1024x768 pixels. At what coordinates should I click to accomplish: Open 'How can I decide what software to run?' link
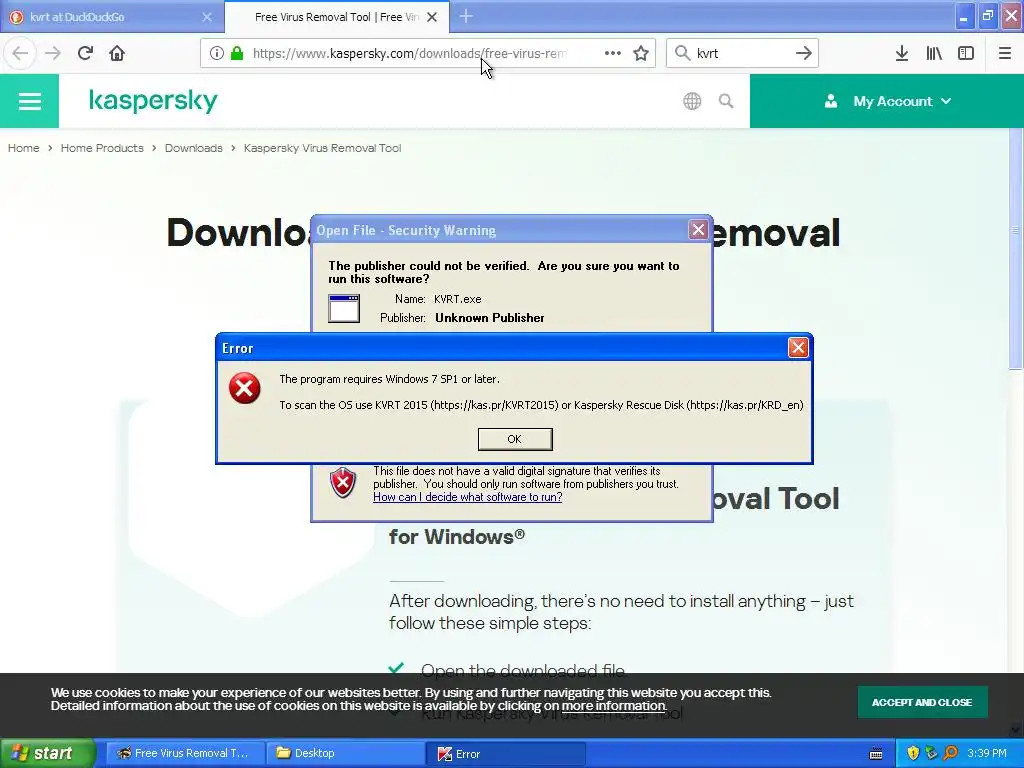[468, 497]
